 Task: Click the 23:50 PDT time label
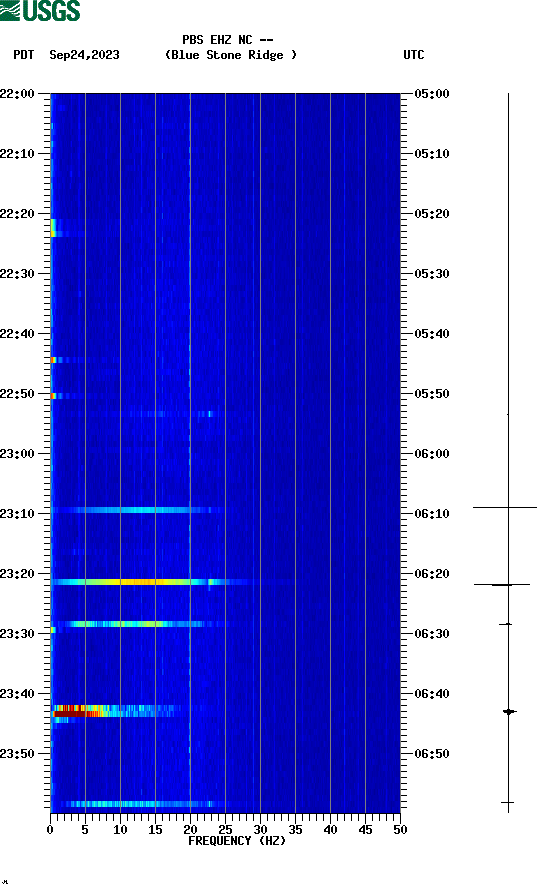17,753
